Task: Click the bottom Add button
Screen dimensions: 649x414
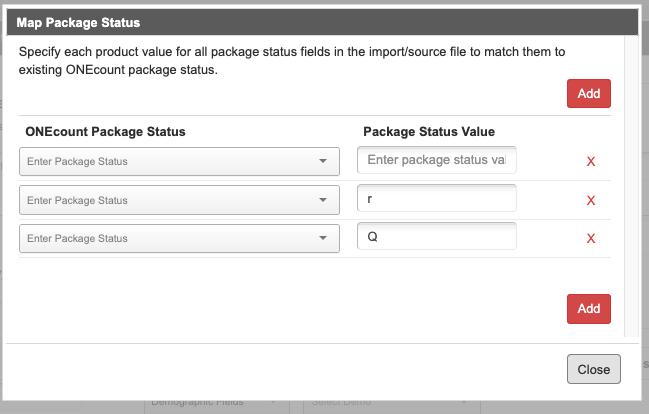Action: tap(589, 309)
